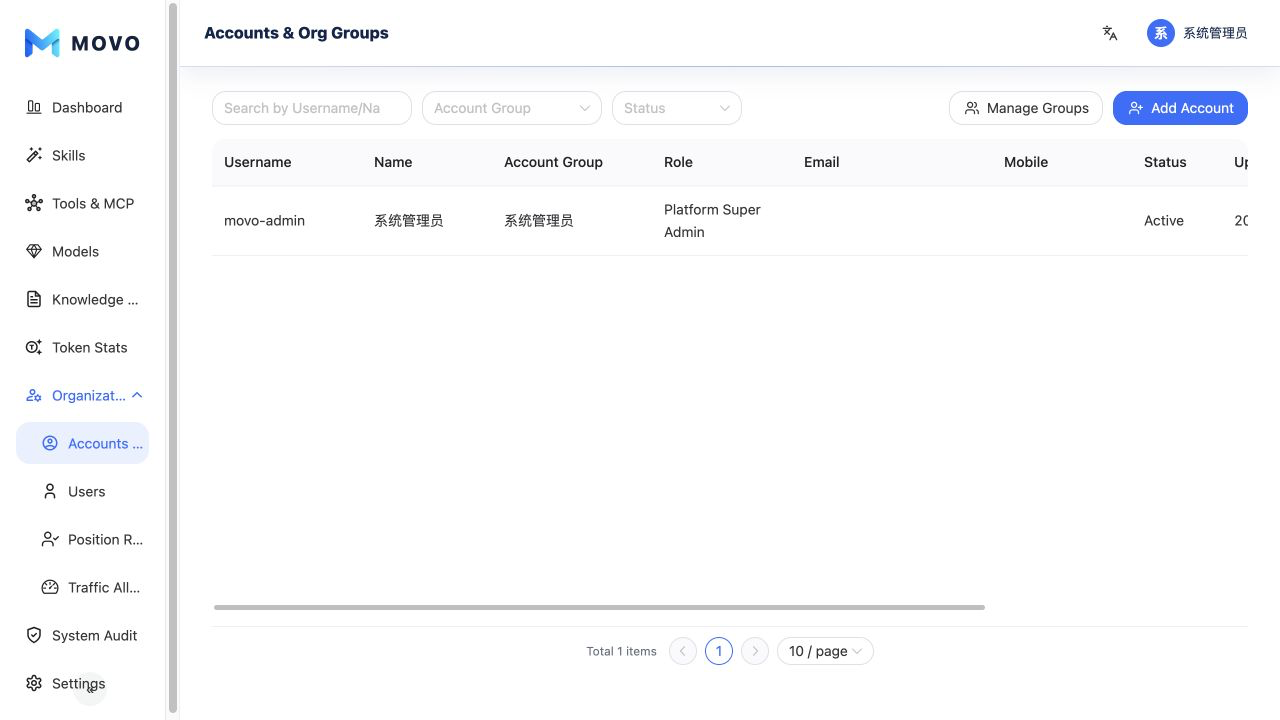Viewport: 1280px width, 720px height.
Task: Open Dashboard via its sidebar icon
Action: (x=34, y=107)
